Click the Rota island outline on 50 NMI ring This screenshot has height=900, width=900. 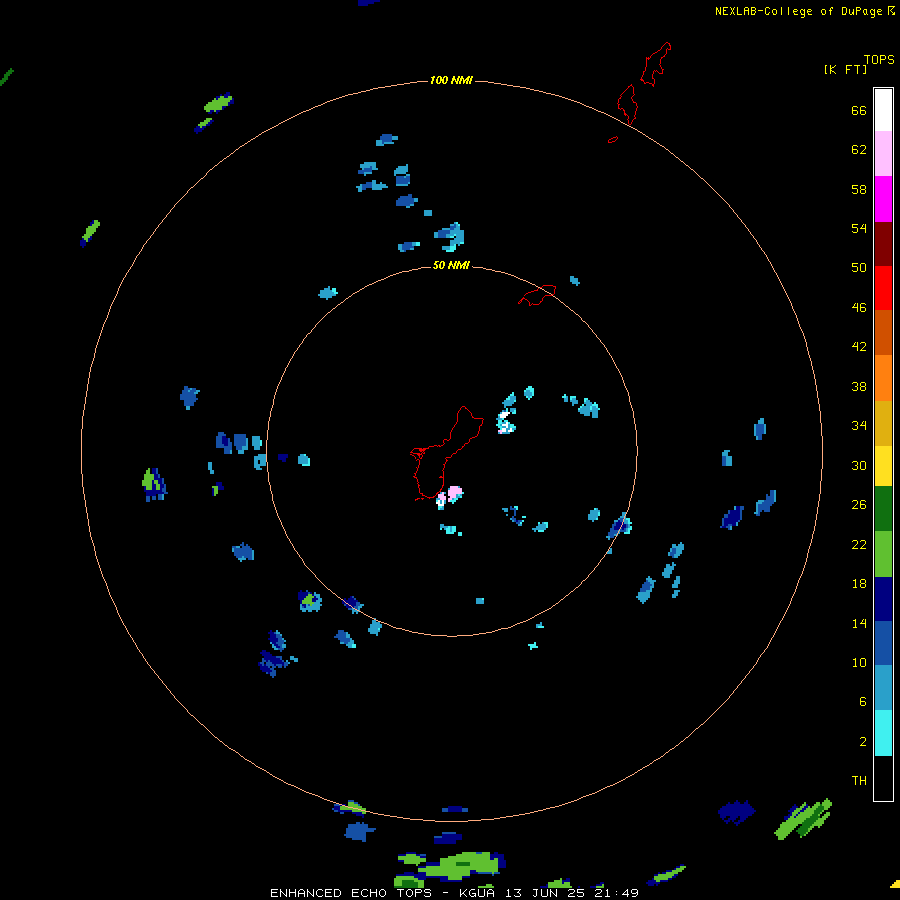click(x=537, y=295)
